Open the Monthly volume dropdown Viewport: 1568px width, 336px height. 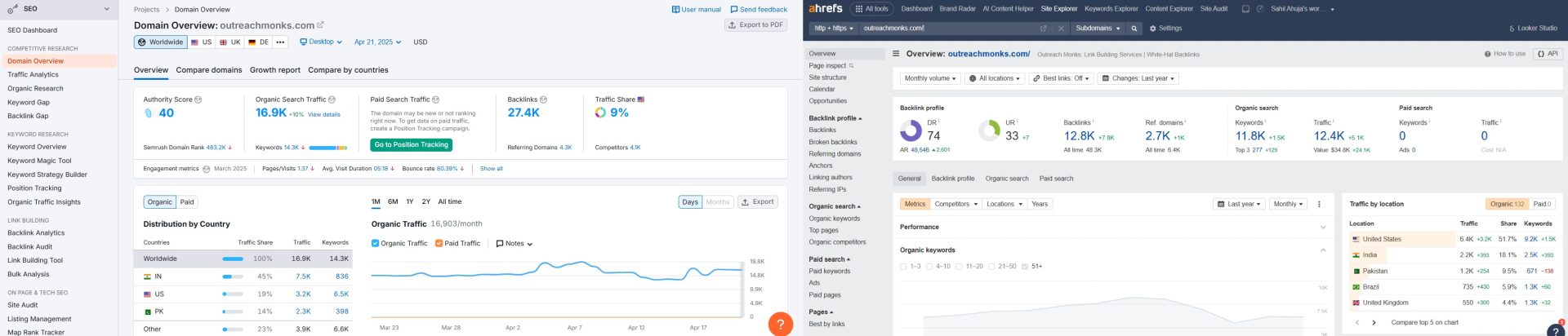[929, 79]
